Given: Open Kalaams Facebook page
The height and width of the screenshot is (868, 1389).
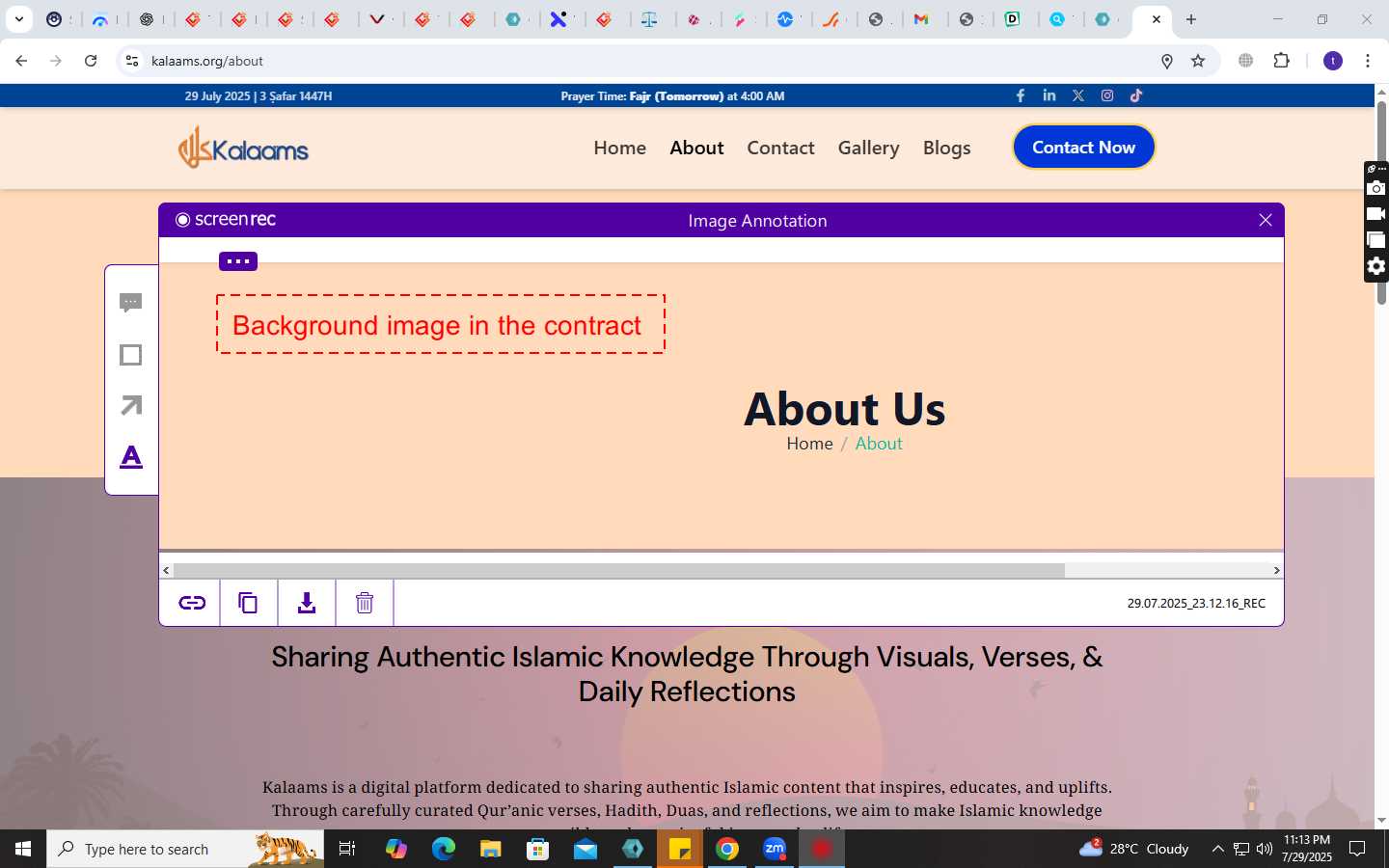Looking at the screenshot, I should (1021, 95).
